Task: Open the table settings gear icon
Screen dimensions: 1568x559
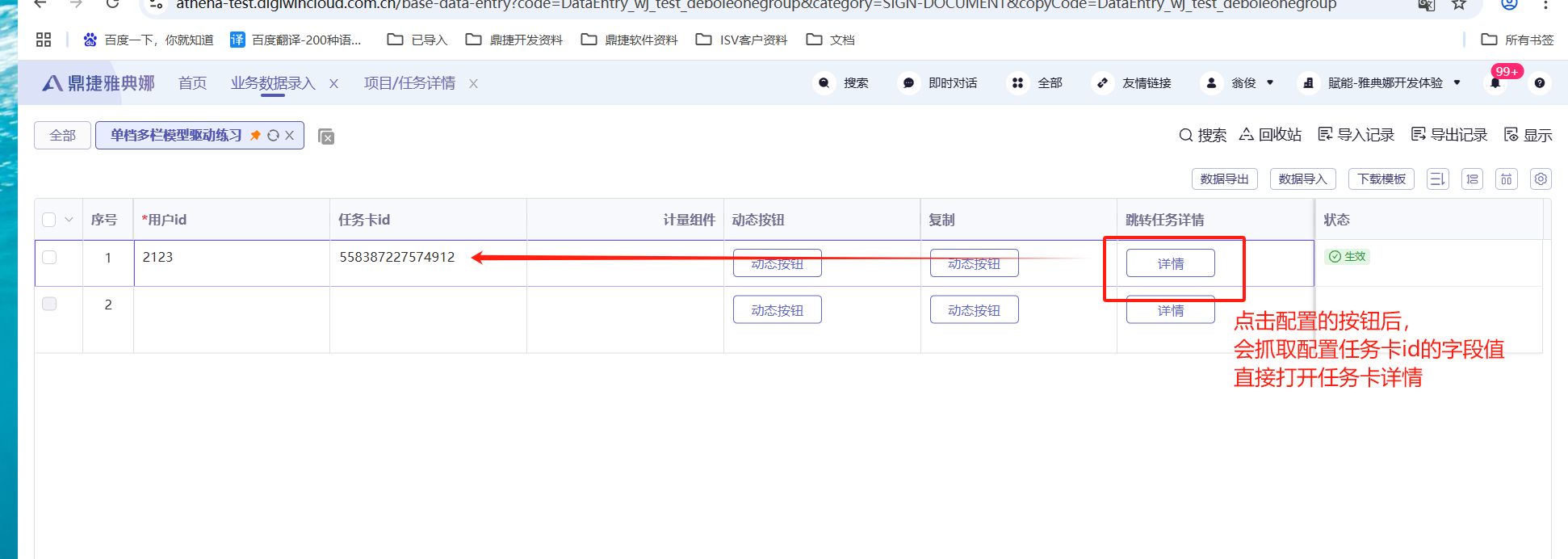Action: (1541, 179)
